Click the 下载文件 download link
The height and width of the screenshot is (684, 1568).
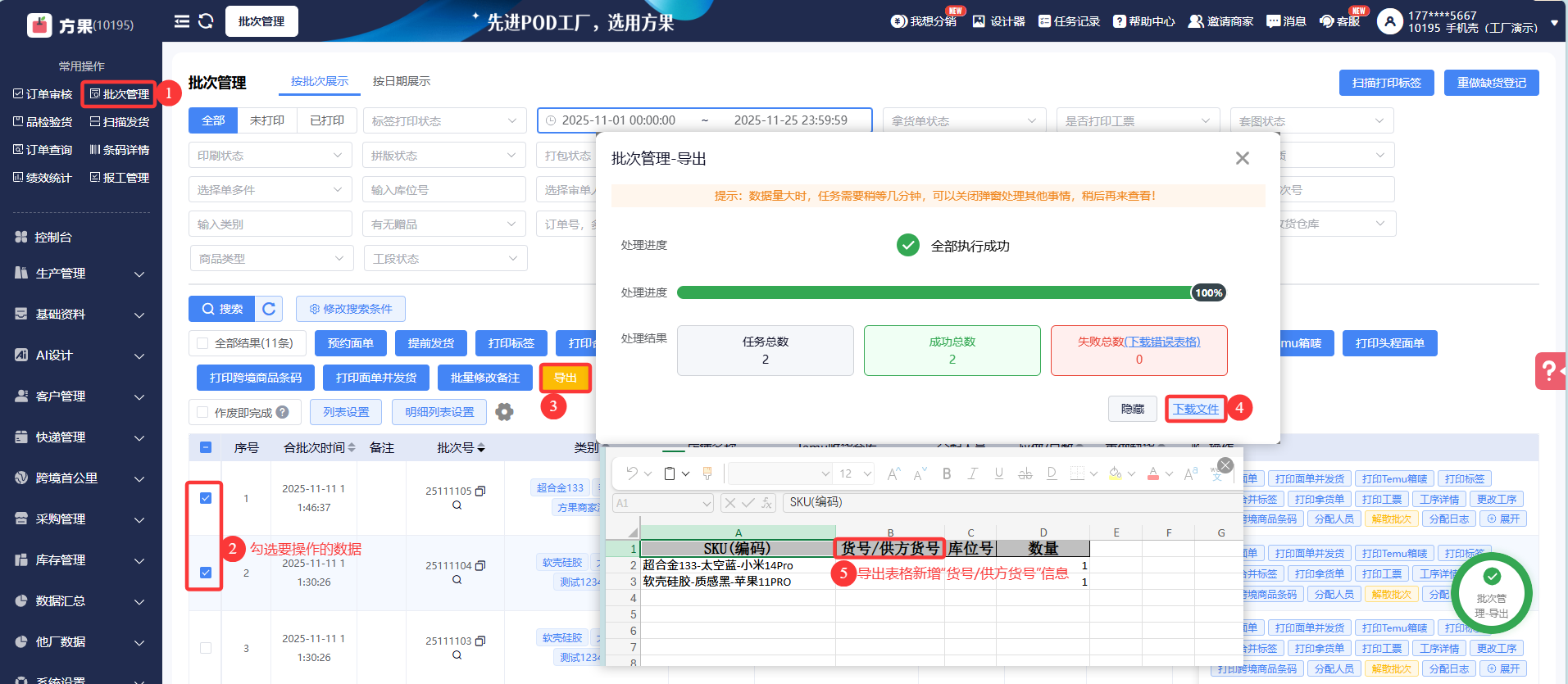pyautogui.click(x=1195, y=409)
